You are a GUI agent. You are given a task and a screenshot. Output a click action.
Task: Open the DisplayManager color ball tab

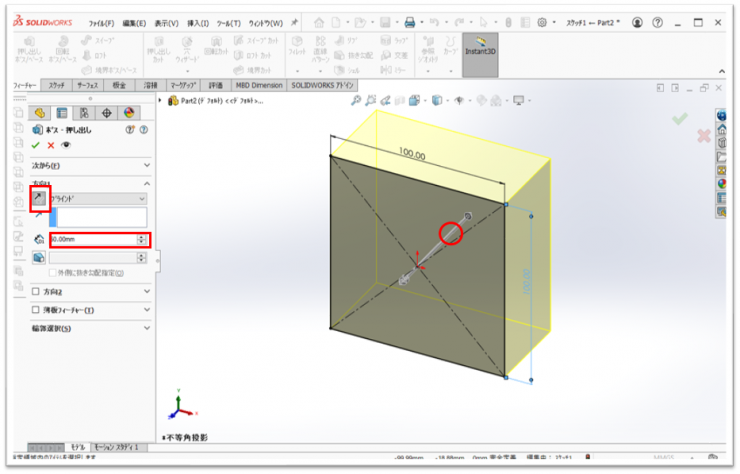[x=128, y=113]
